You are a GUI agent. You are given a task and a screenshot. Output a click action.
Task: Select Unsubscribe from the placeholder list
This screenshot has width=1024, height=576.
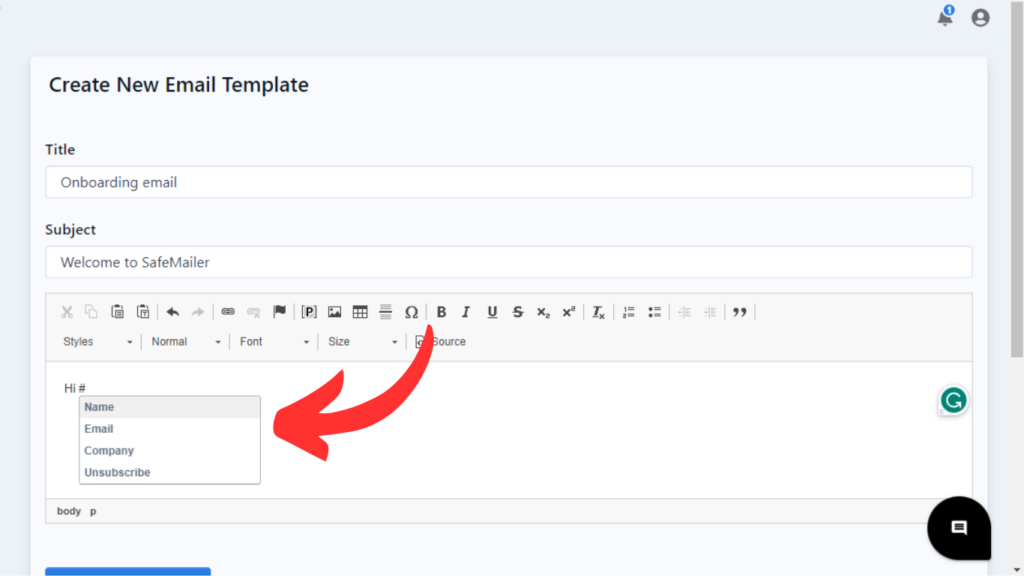coord(170,472)
